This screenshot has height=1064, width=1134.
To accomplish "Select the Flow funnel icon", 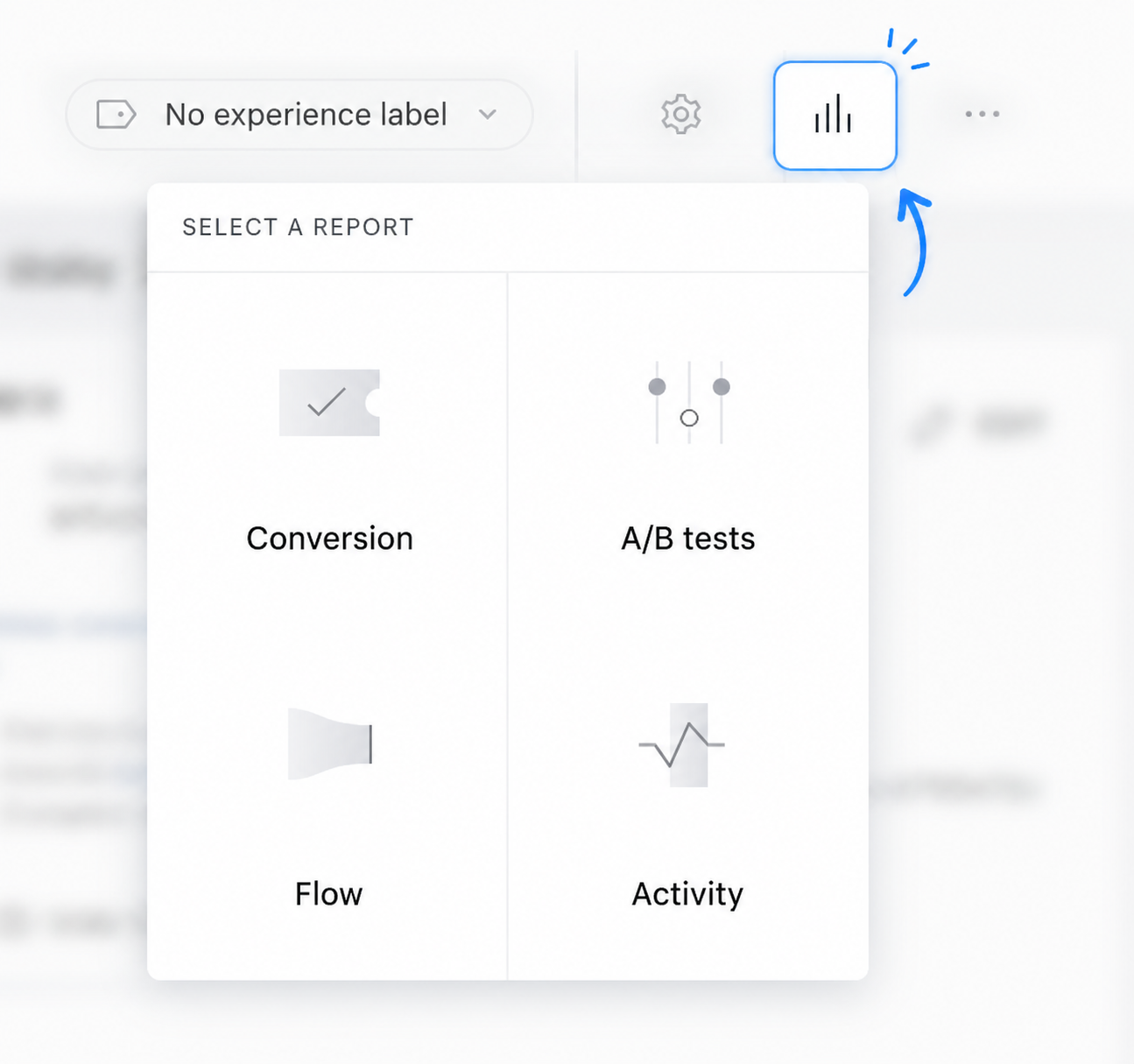I will coord(330,744).
